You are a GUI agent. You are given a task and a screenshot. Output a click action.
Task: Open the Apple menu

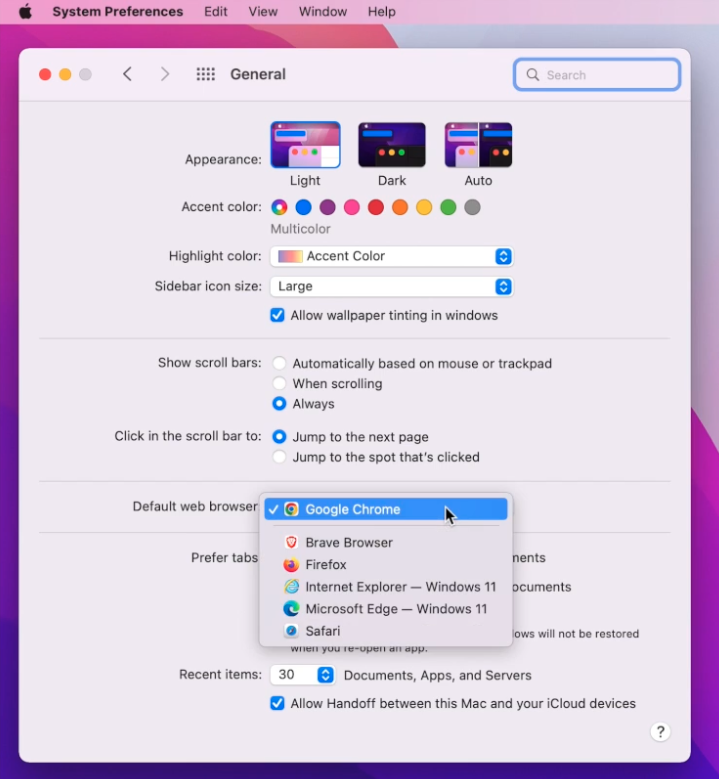25,11
